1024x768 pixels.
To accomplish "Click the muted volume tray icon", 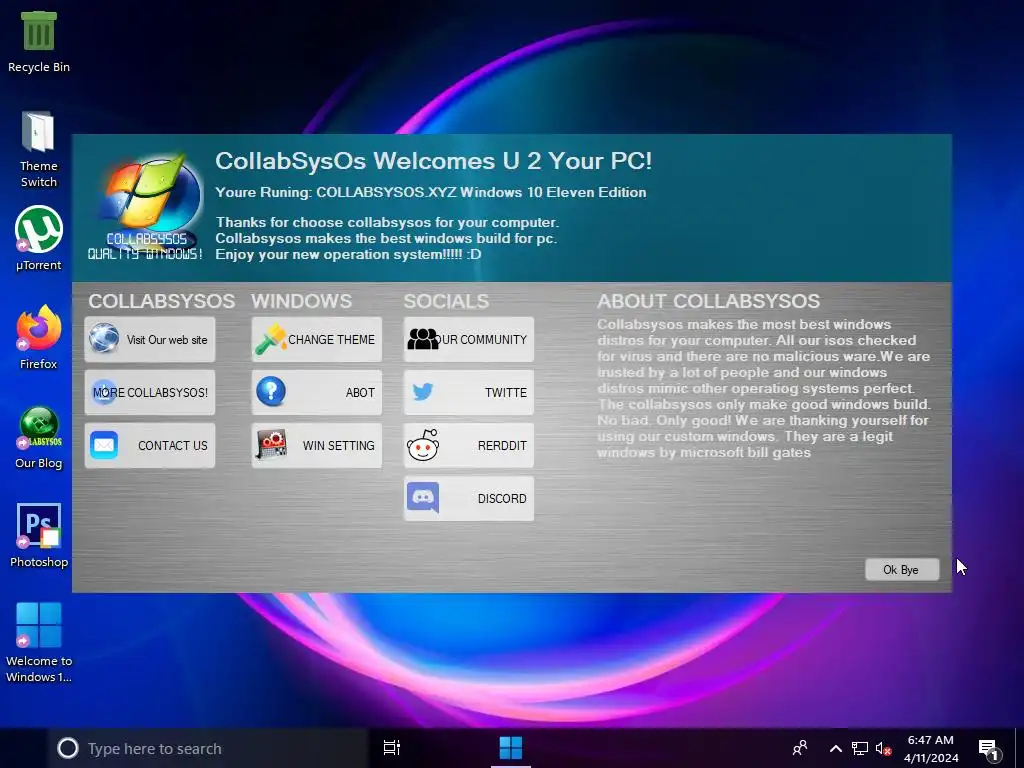I will click(x=884, y=748).
